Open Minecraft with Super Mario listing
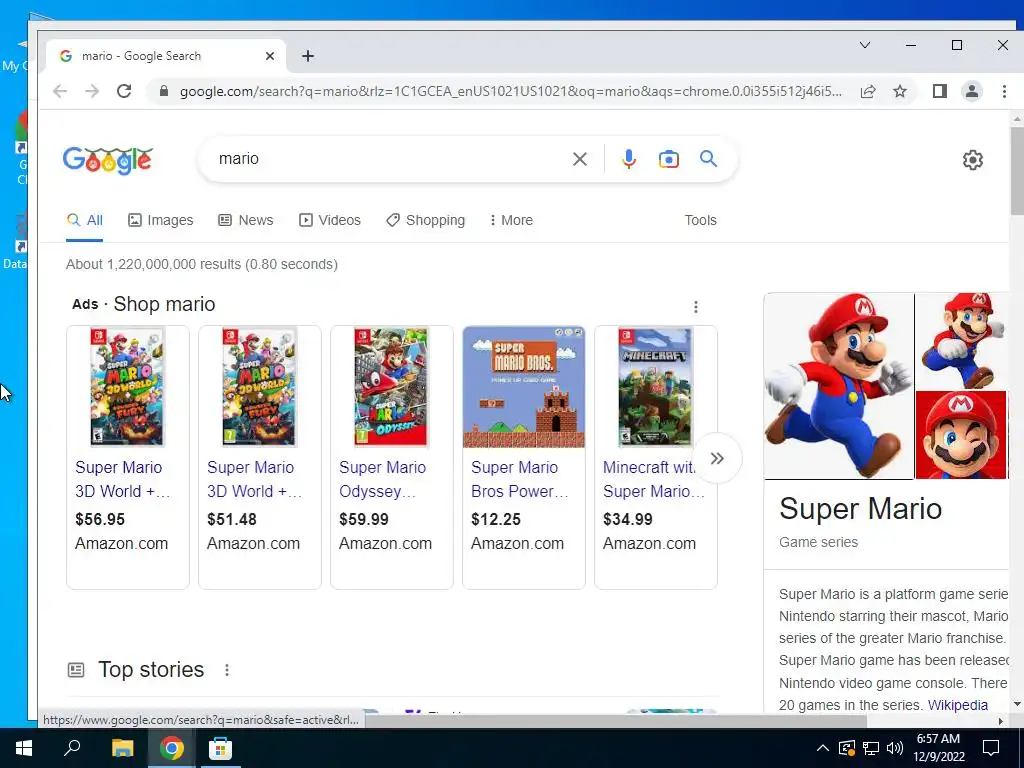 (x=653, y=479)
